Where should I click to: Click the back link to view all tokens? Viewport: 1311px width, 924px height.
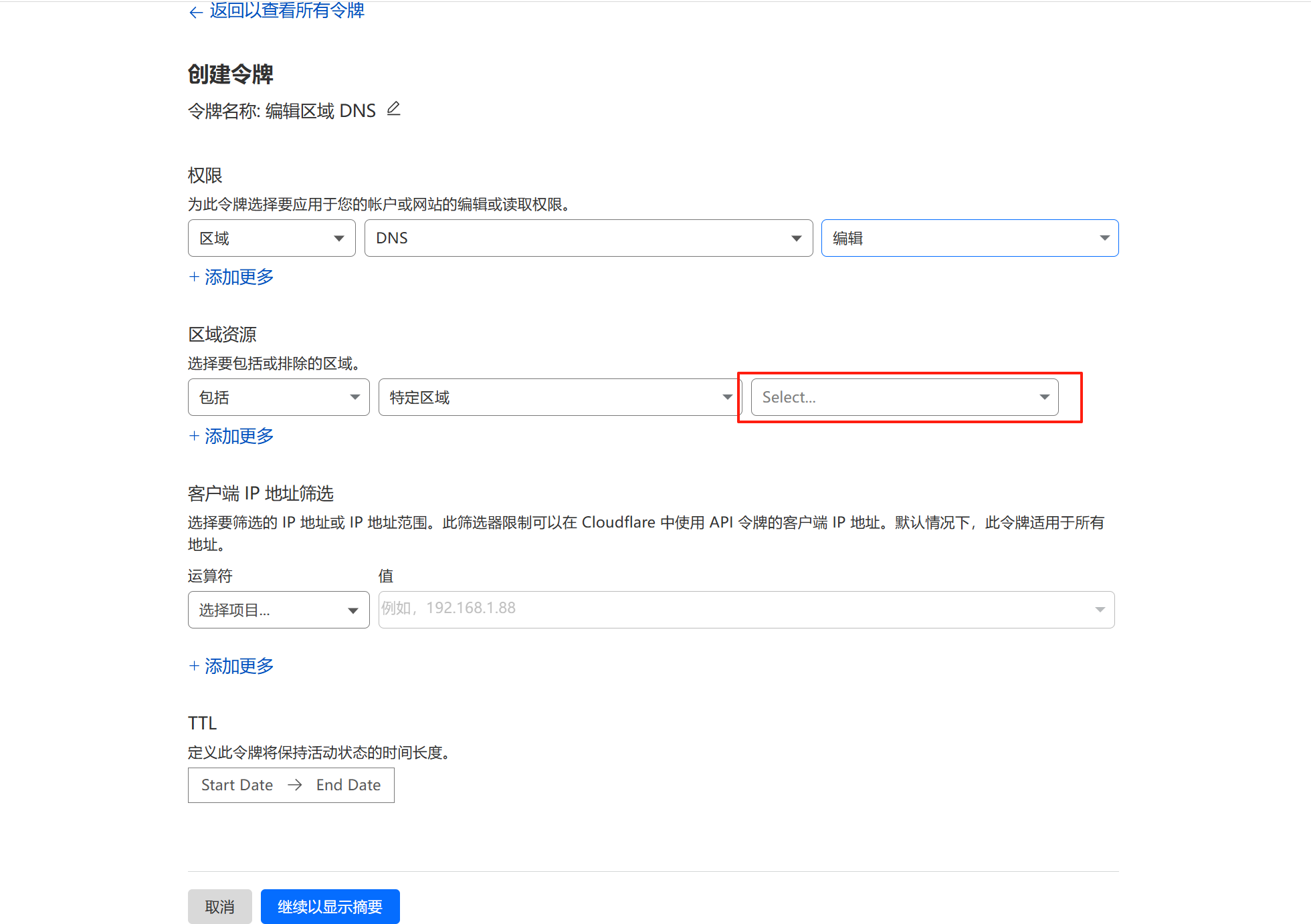[x=276, y=11]
